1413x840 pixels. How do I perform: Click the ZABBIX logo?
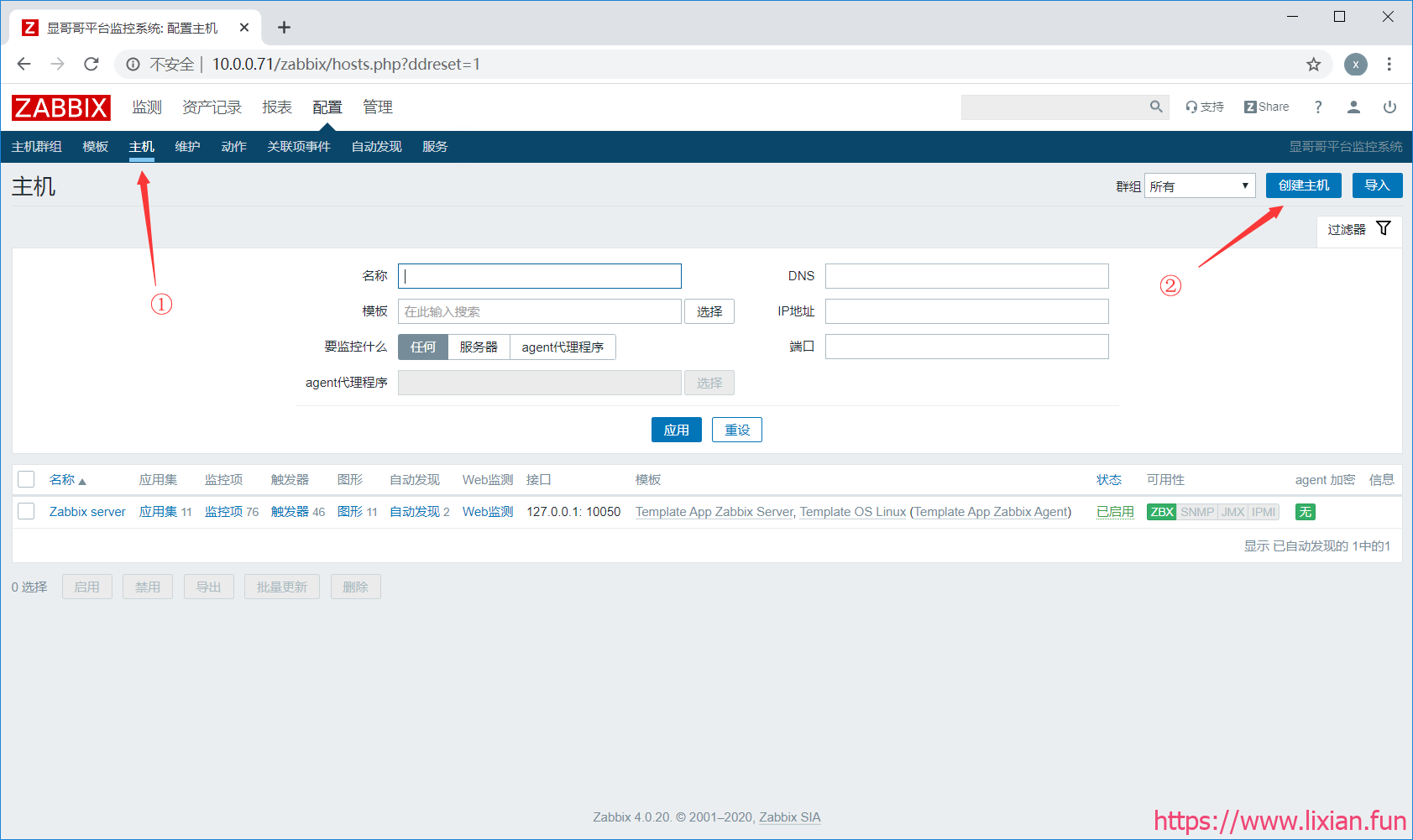(60, 107)
